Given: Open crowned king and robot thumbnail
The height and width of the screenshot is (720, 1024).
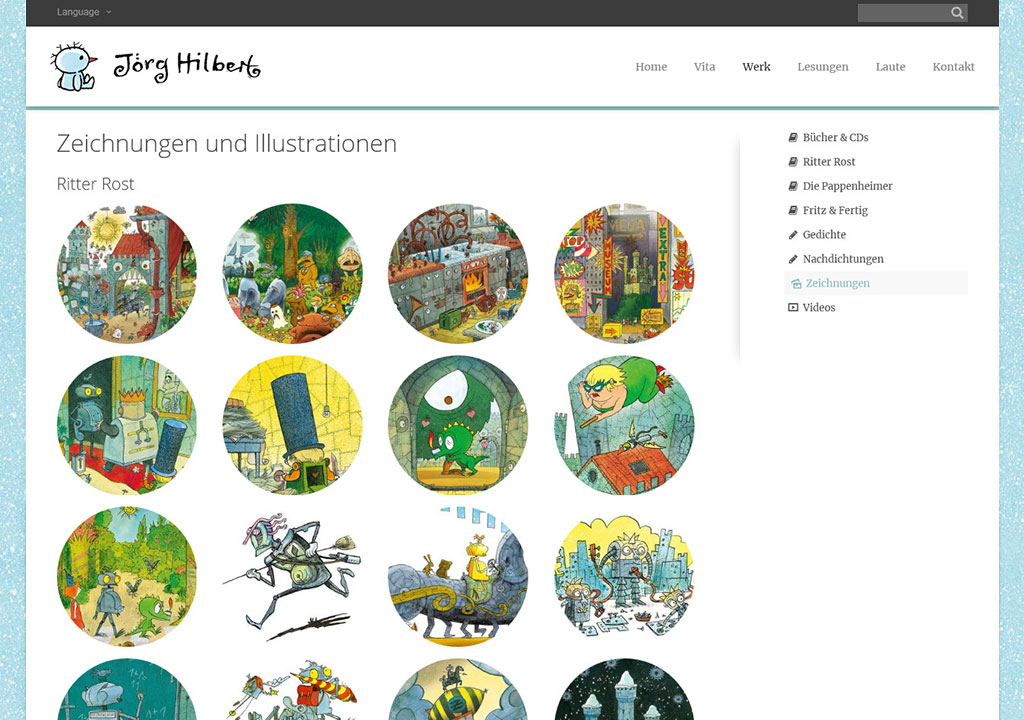Looking at the screenshot, I should point(127,425).
